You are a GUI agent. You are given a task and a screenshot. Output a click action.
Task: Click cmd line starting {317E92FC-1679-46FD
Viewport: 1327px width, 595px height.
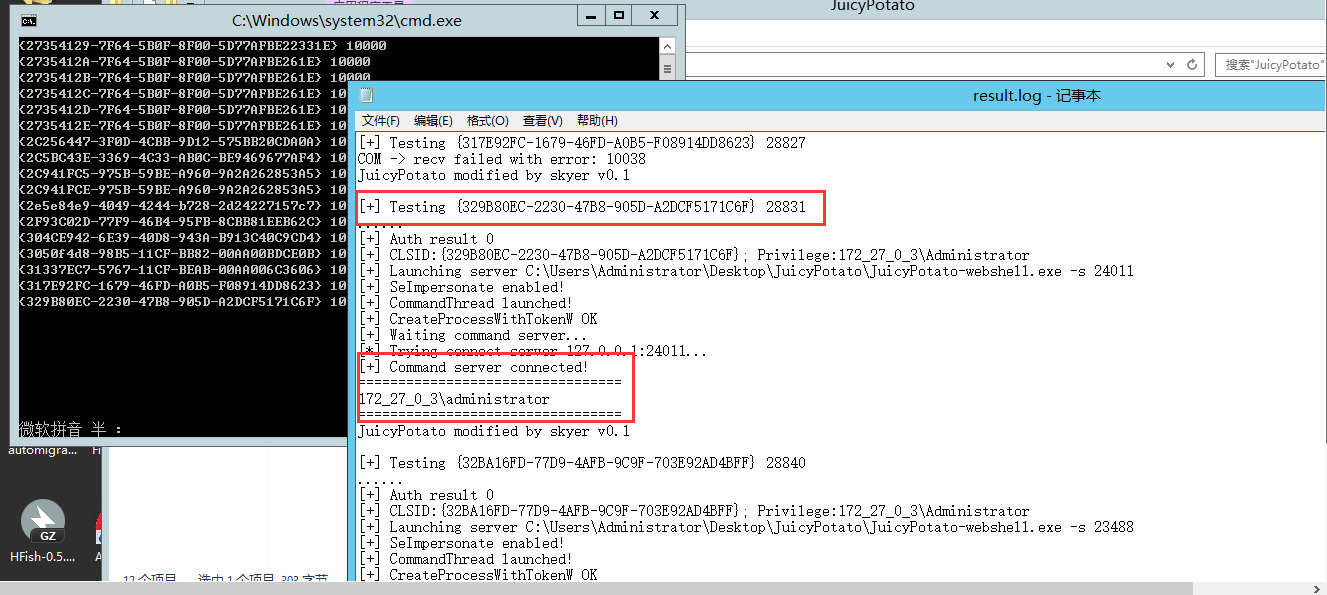pos(183,286)
